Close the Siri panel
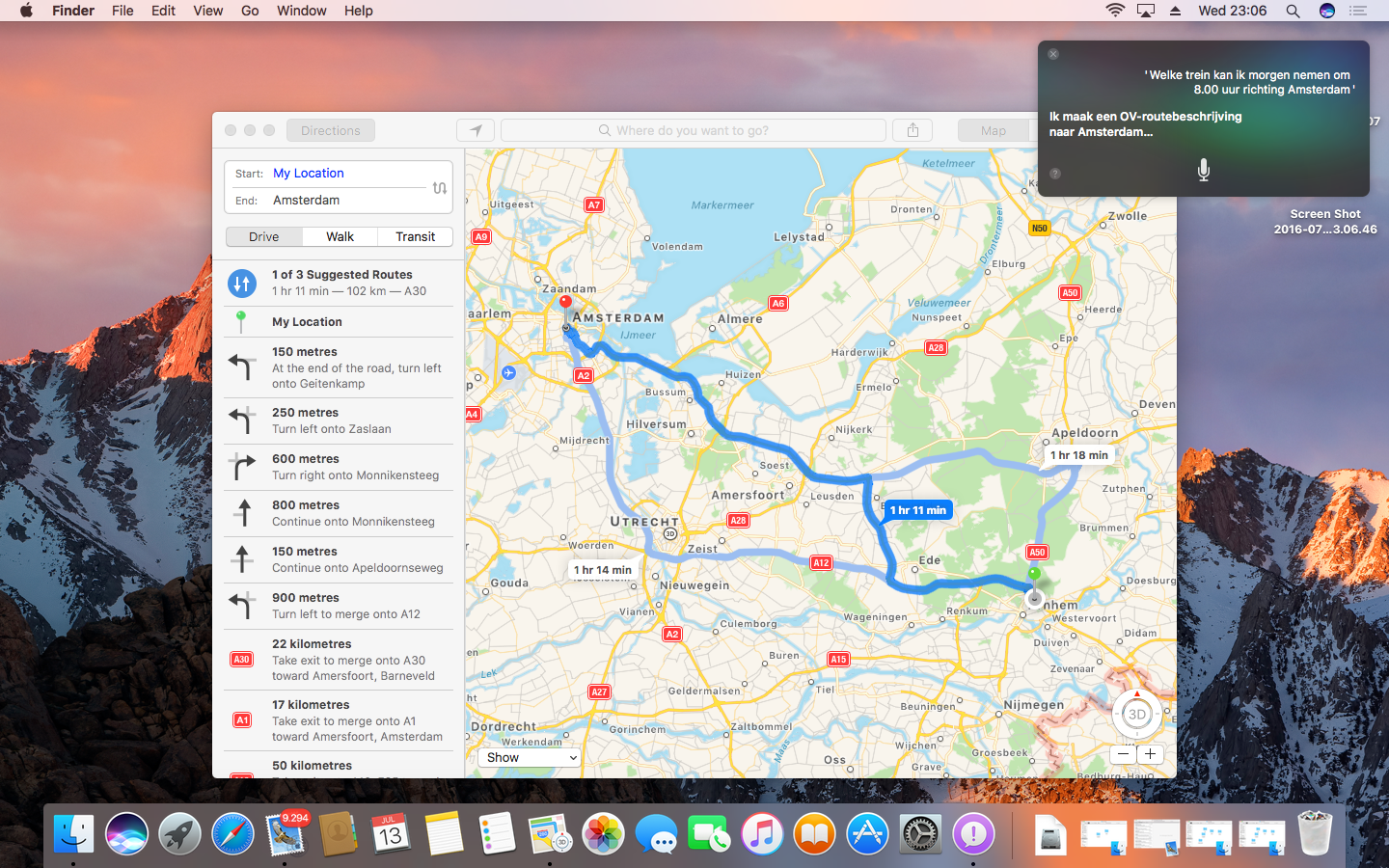Screen dimensions: 1389x868 pyautogui.click(x=1053, y=54)
